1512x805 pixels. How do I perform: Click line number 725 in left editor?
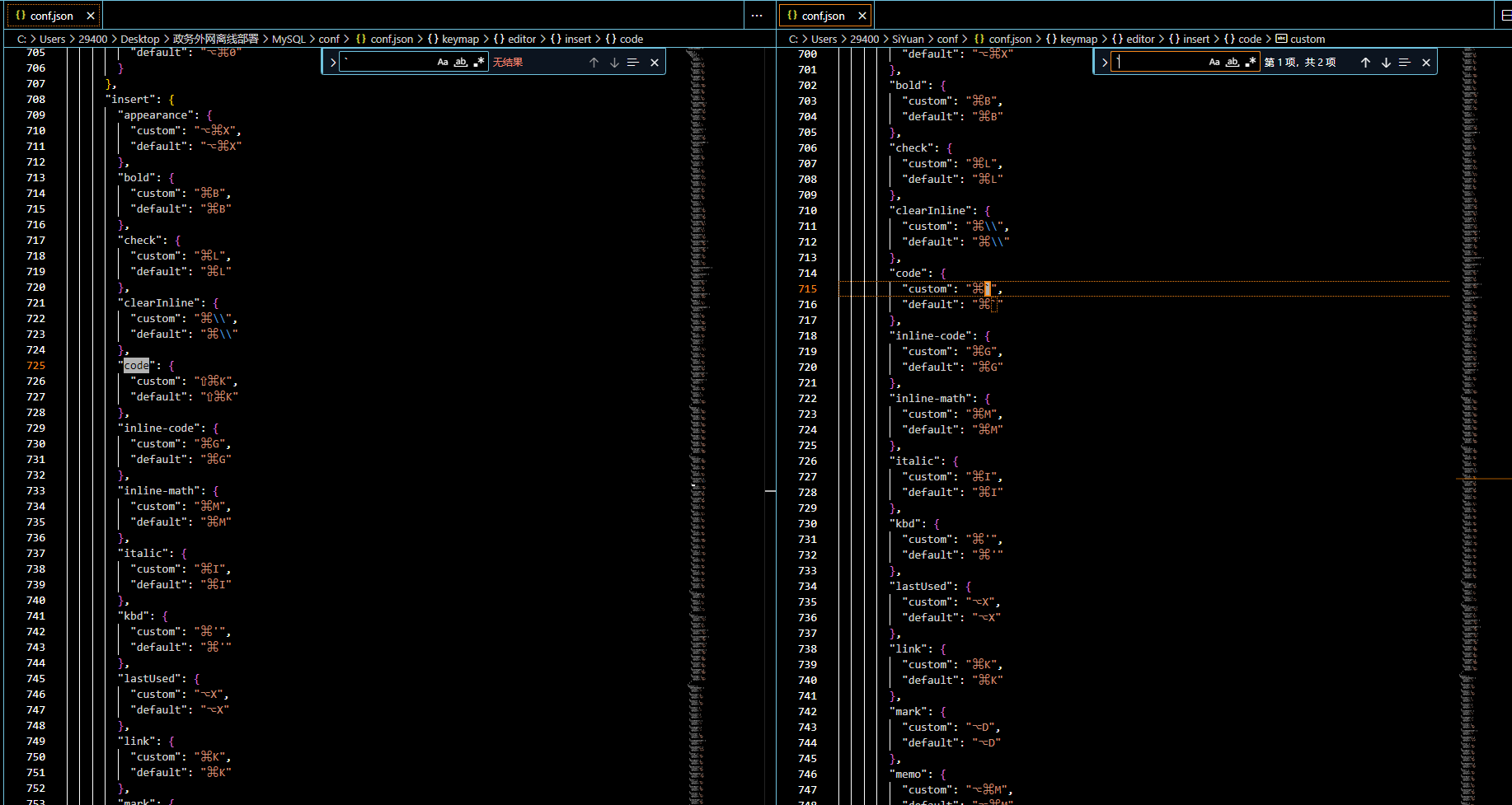click(36, 366)
